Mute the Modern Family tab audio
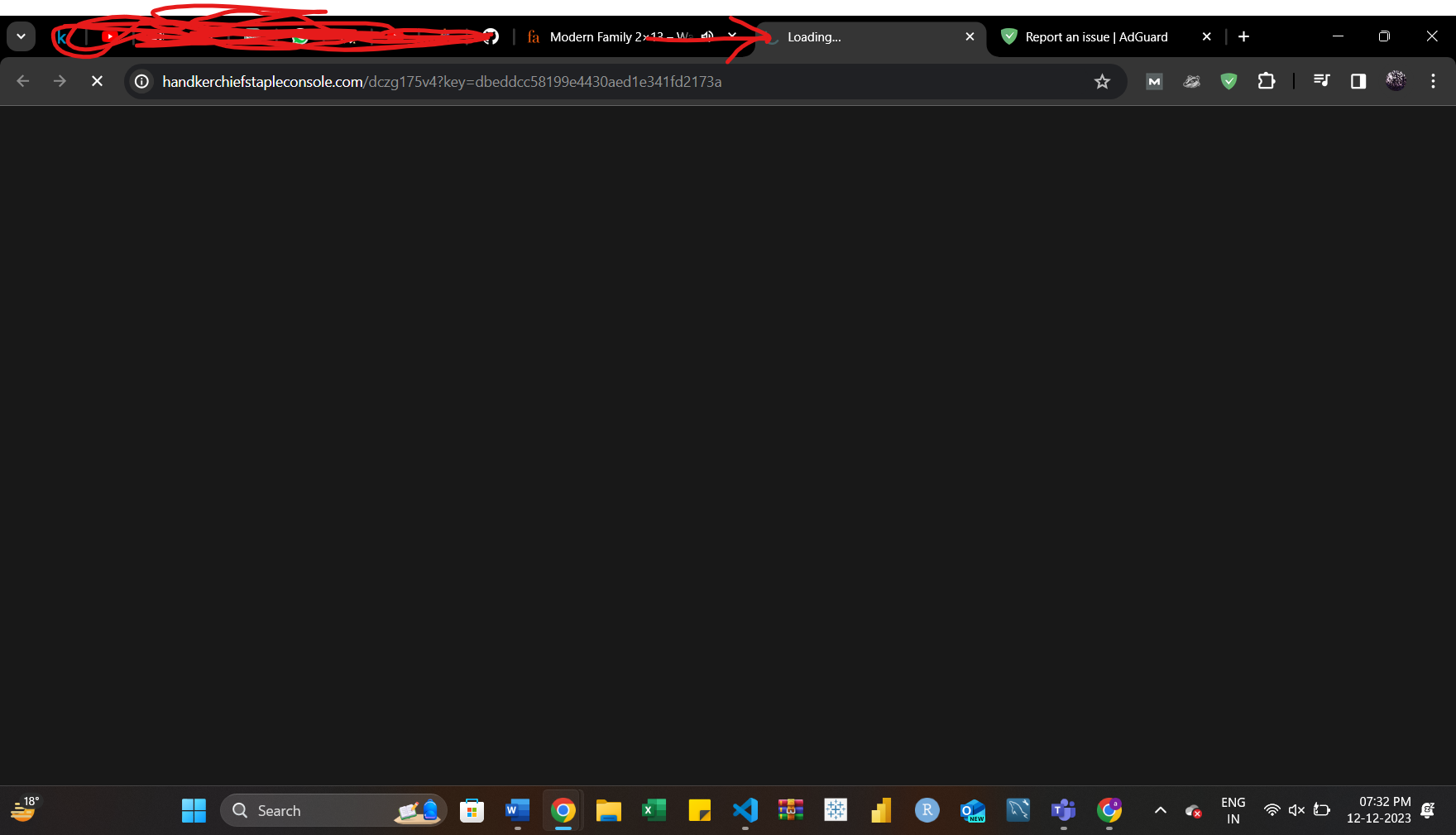 (x=707, y=36)
